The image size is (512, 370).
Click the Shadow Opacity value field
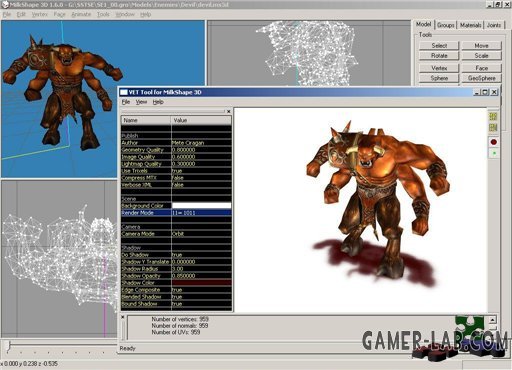(x=201, y=276)
